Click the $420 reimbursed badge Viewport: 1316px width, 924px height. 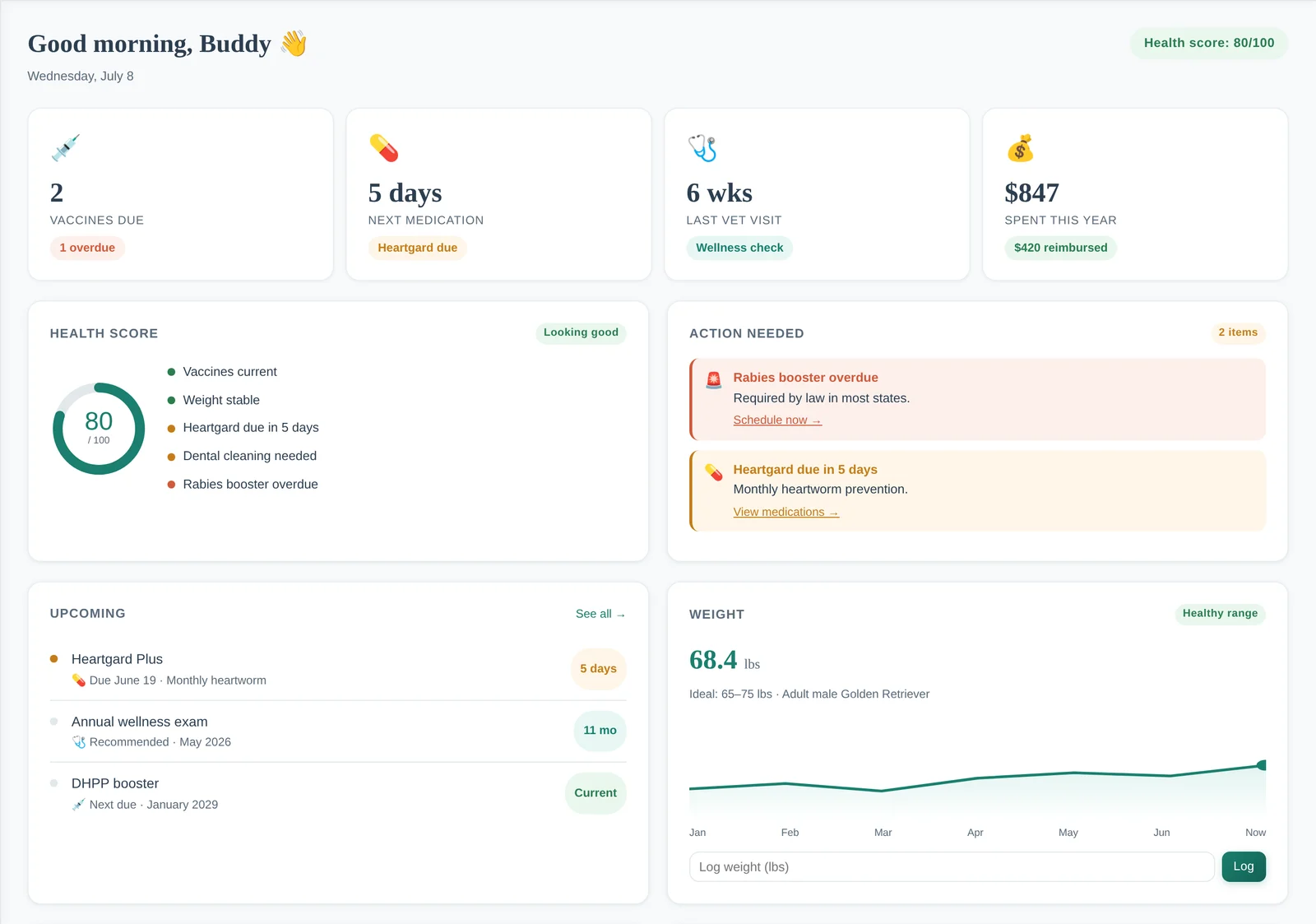tap(1060, 248)
